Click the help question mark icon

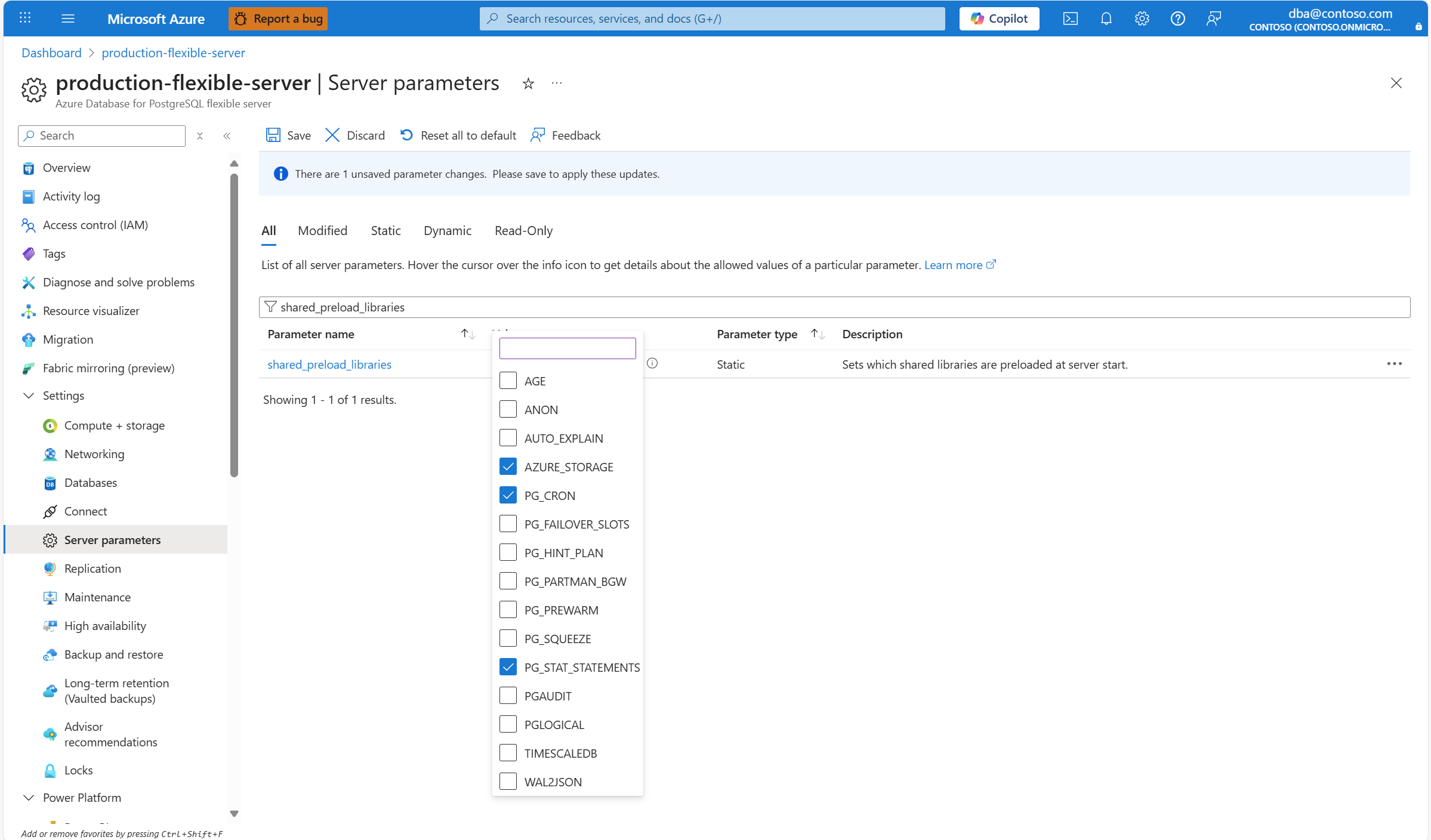pos(1177,18)
